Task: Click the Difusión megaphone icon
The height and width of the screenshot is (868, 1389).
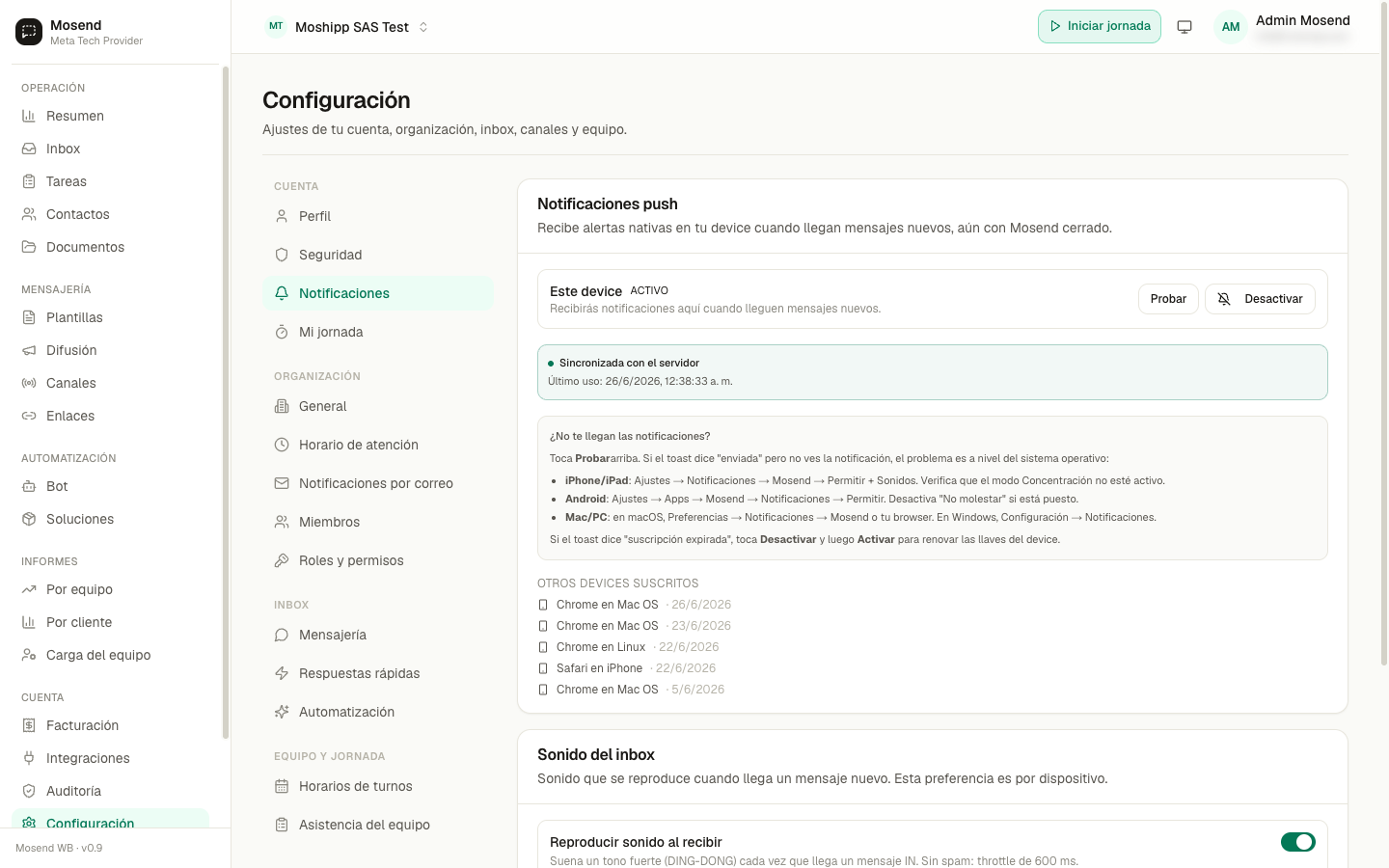Action: [x=29, y=350]
